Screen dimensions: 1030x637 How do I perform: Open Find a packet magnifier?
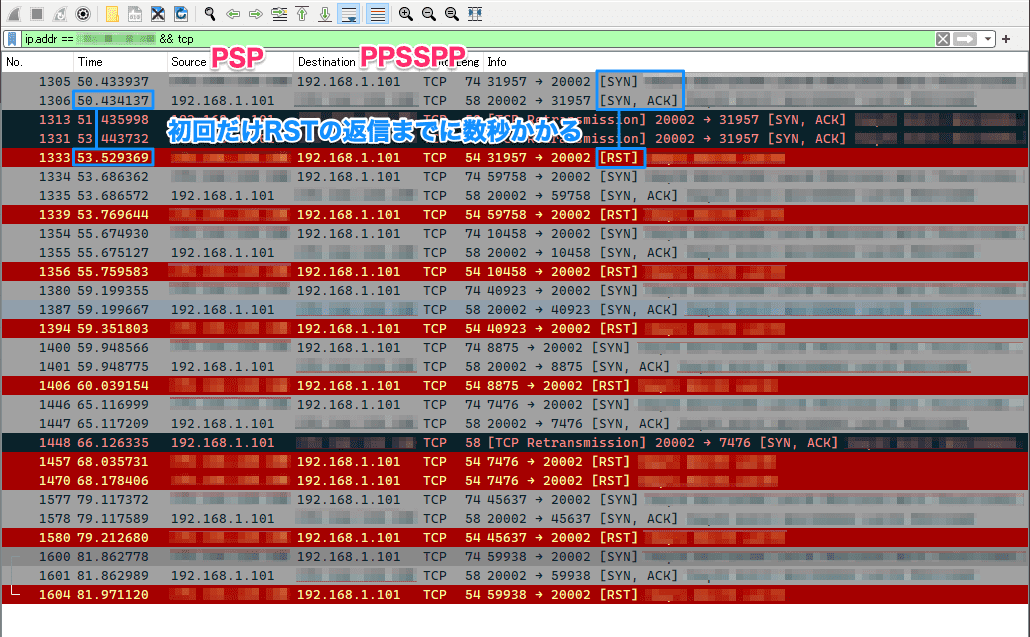pos(210,14)
